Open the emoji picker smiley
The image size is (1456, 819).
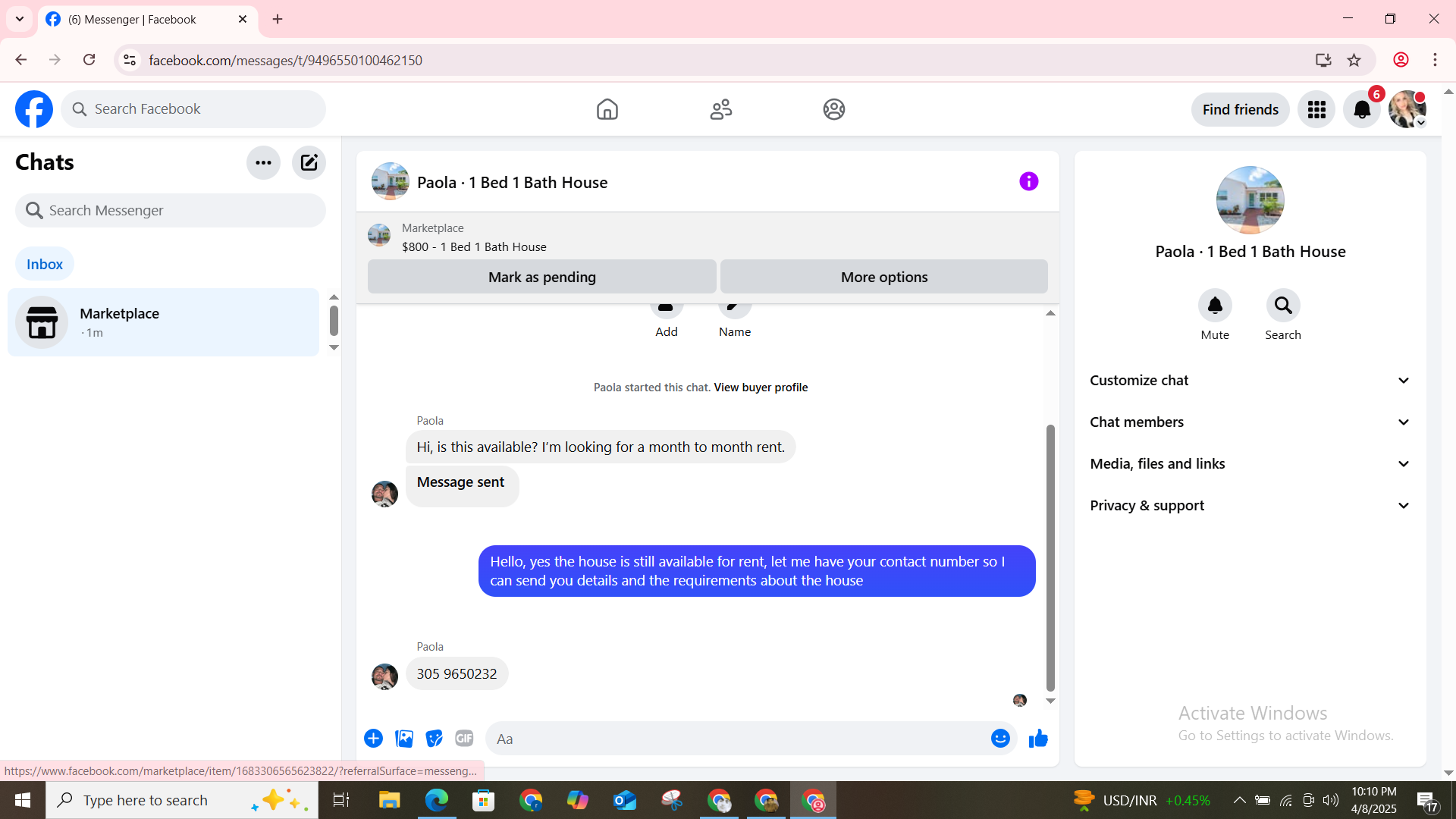[x=1000, y=739]
